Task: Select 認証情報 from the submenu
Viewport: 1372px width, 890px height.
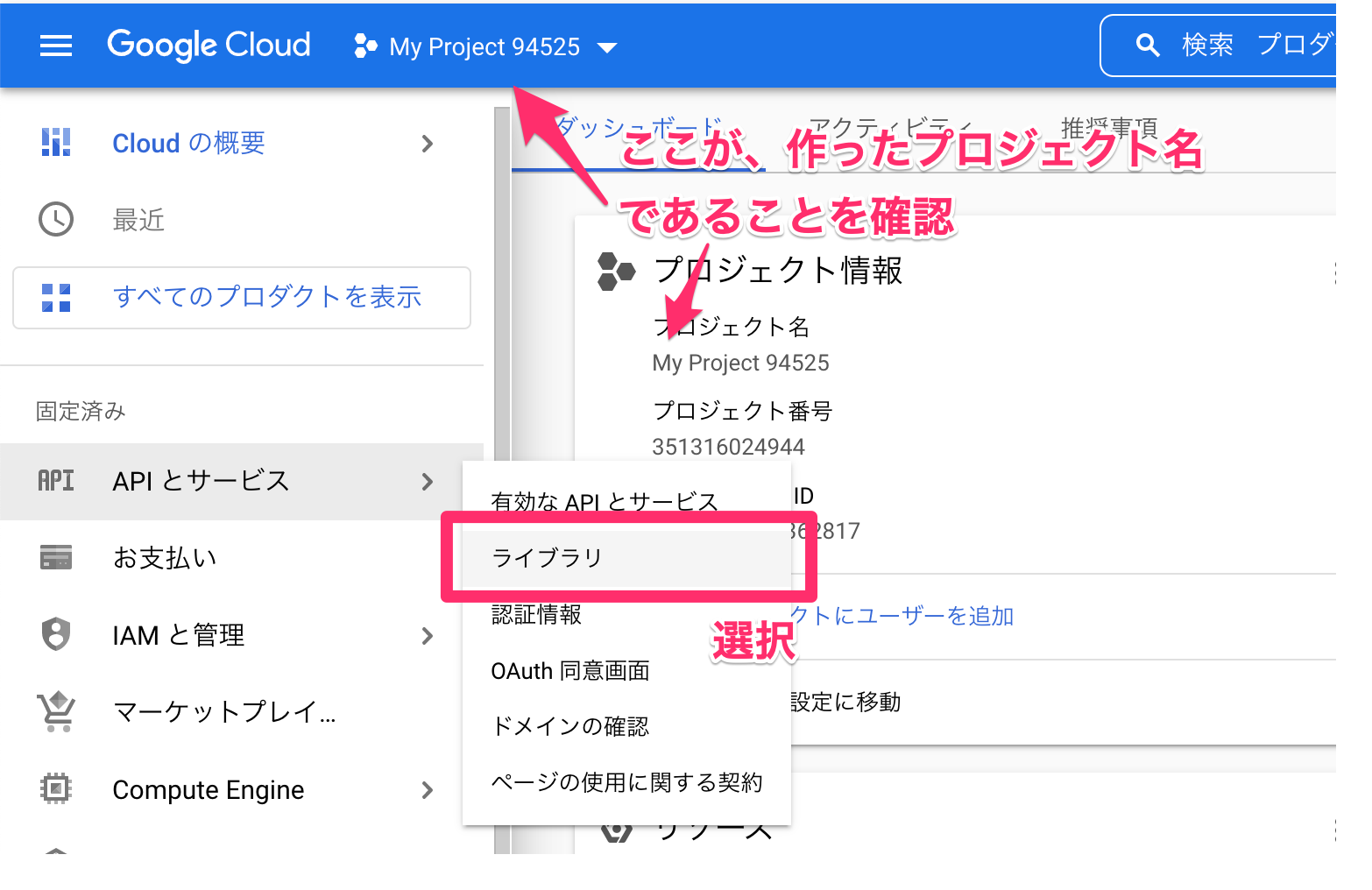Action: [626, 615]
